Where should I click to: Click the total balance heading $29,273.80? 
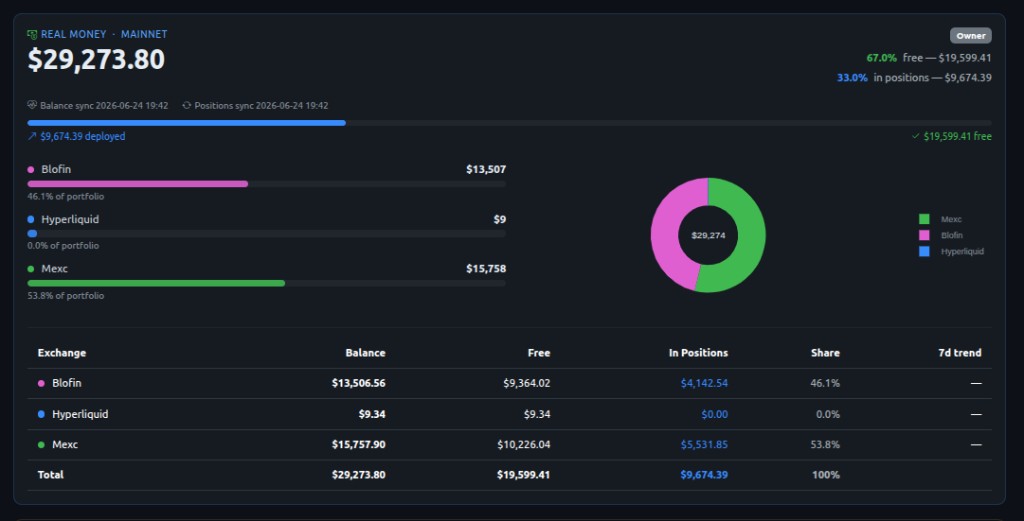coord(96,59)
